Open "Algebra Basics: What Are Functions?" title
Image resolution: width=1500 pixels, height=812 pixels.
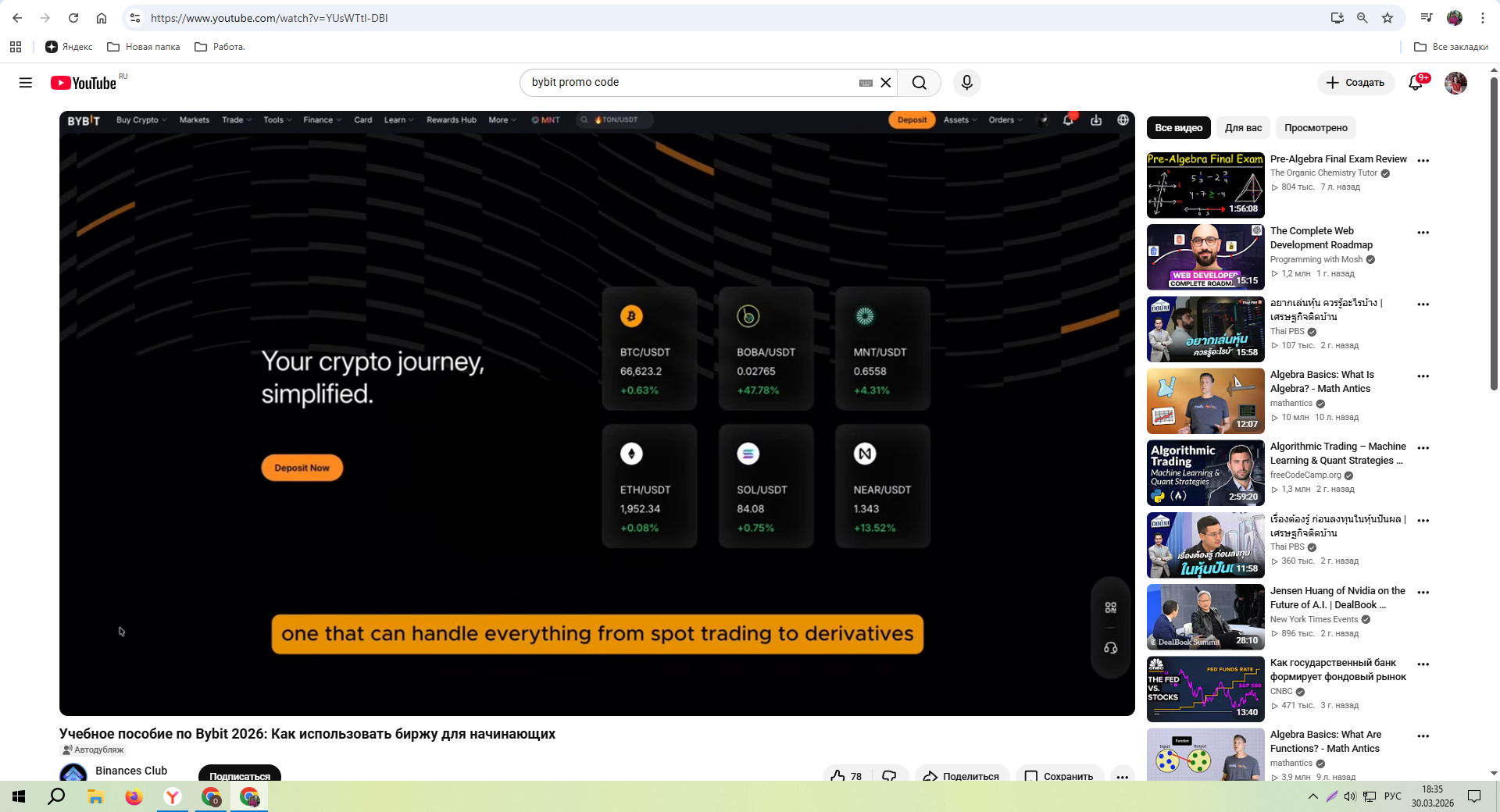(1326, 742)
